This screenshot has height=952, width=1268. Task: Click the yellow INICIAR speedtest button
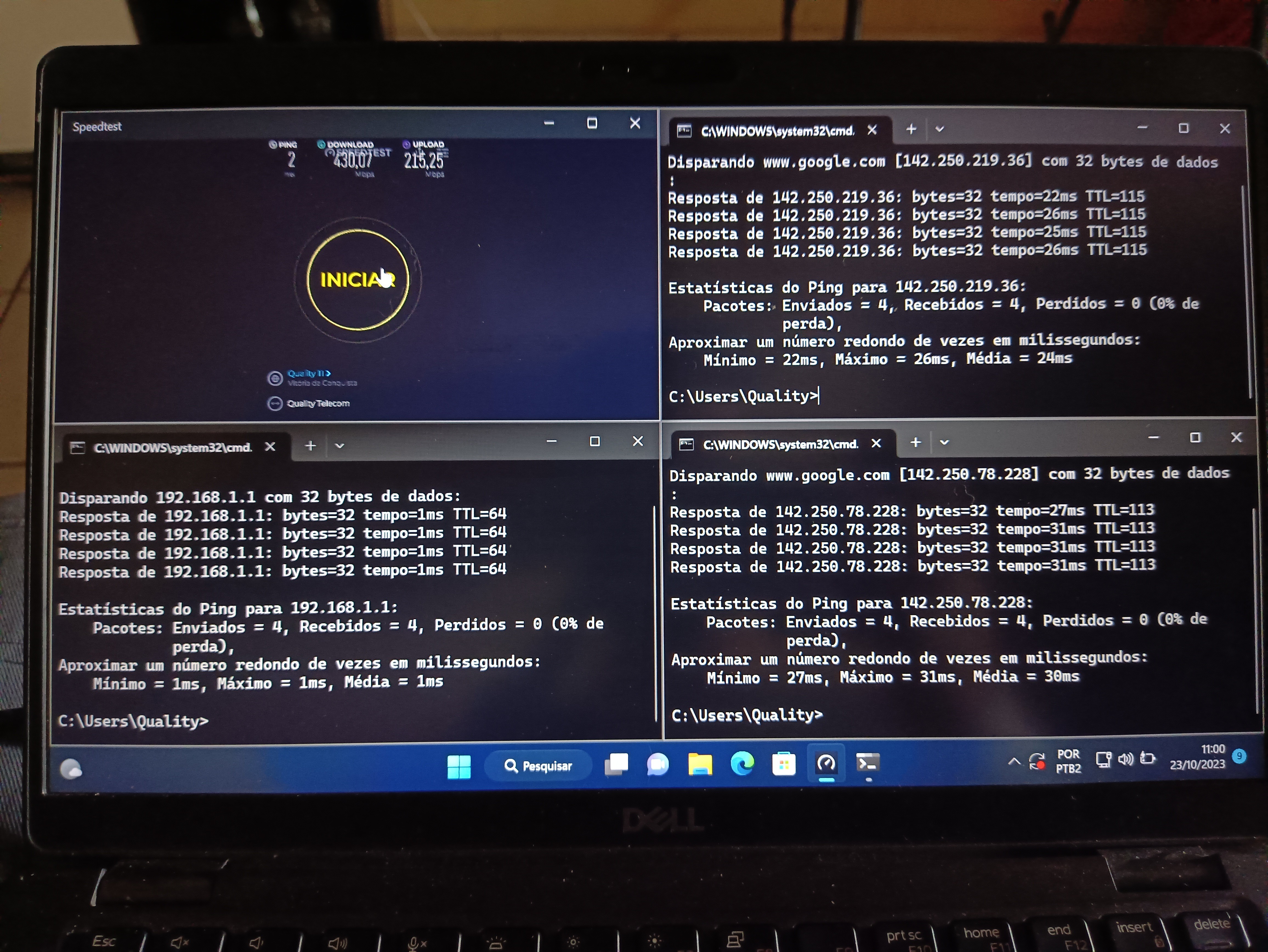pos(358,280)
